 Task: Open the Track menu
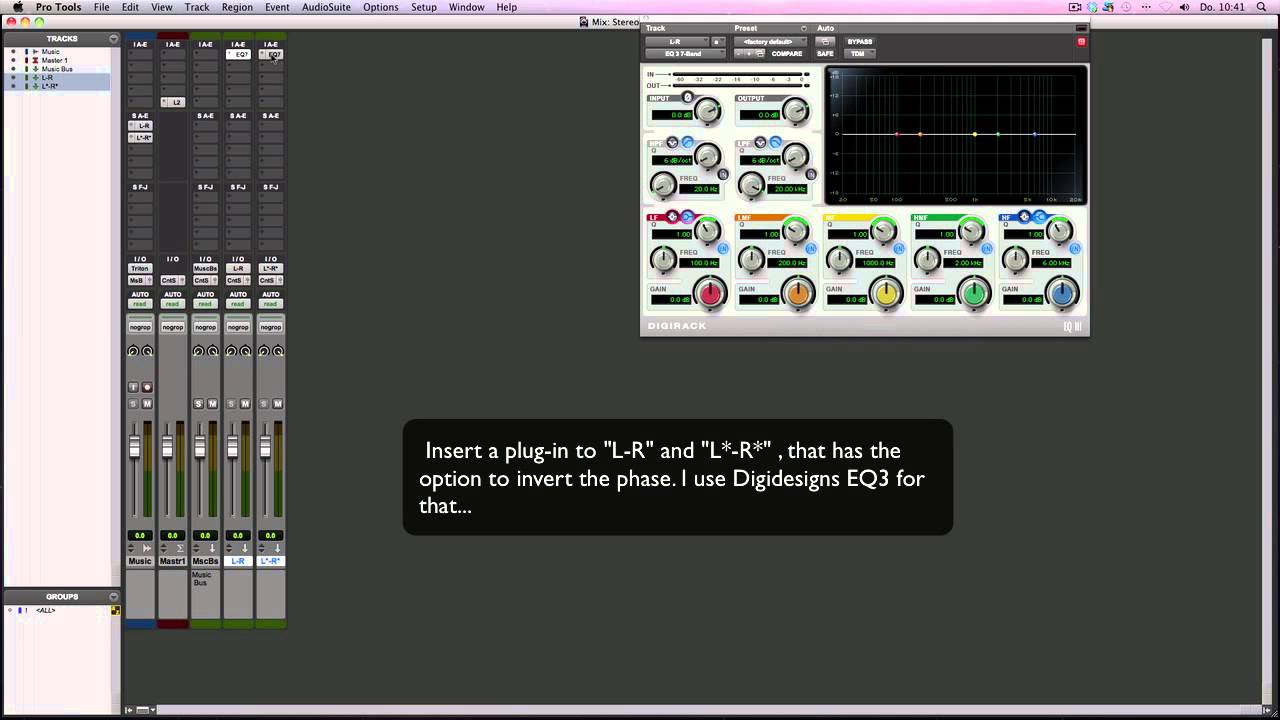tap(197, 7)
